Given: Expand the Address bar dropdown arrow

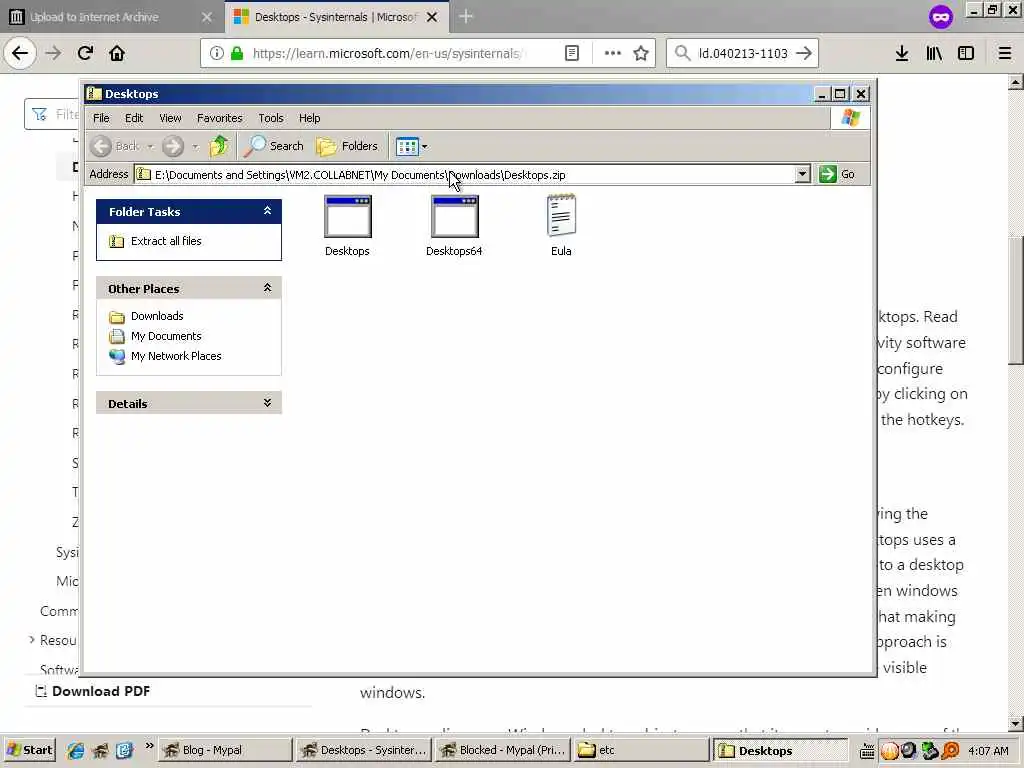Looking at the screenshot, I should [x=803, y=174].
